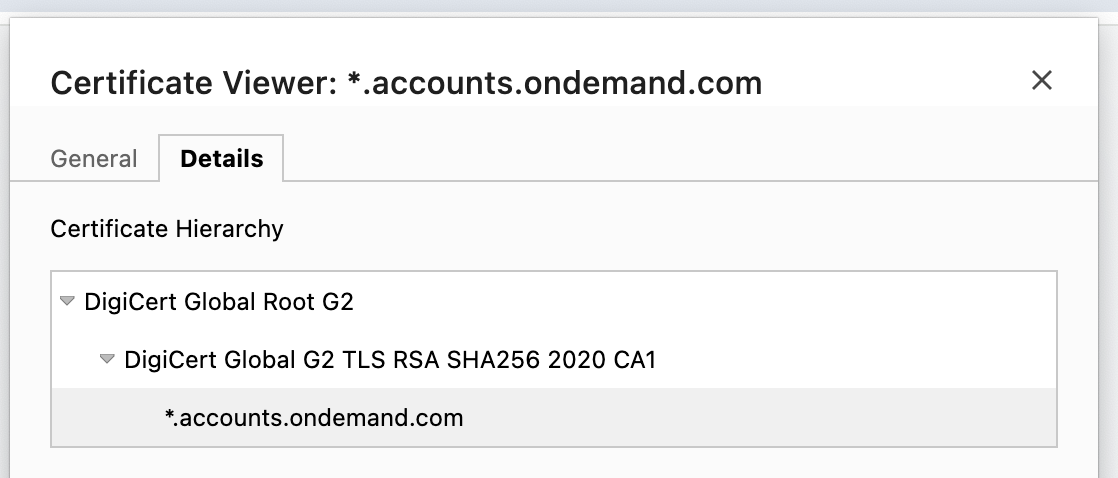This screenshot has width=1118, height=478.
Task: Select DigiCert Global Root G2 certificate
Action: pos(219,301)
